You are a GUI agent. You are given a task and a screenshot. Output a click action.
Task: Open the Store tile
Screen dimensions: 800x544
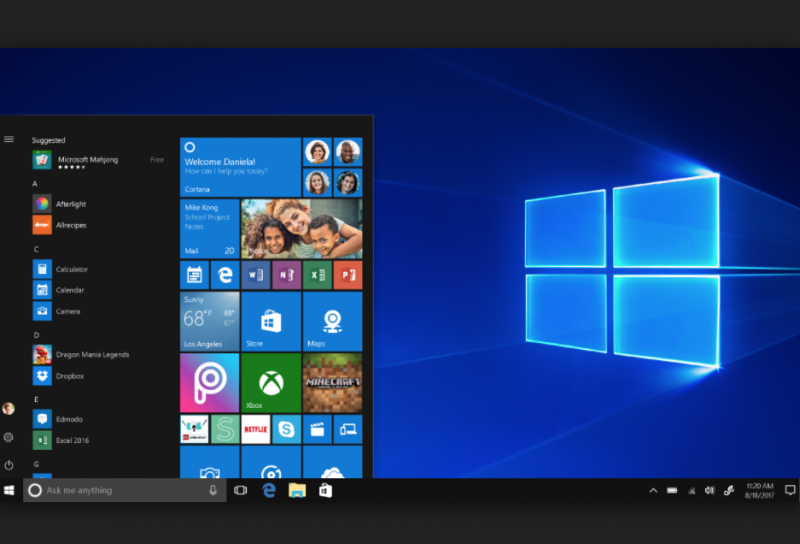click(271, 322)
